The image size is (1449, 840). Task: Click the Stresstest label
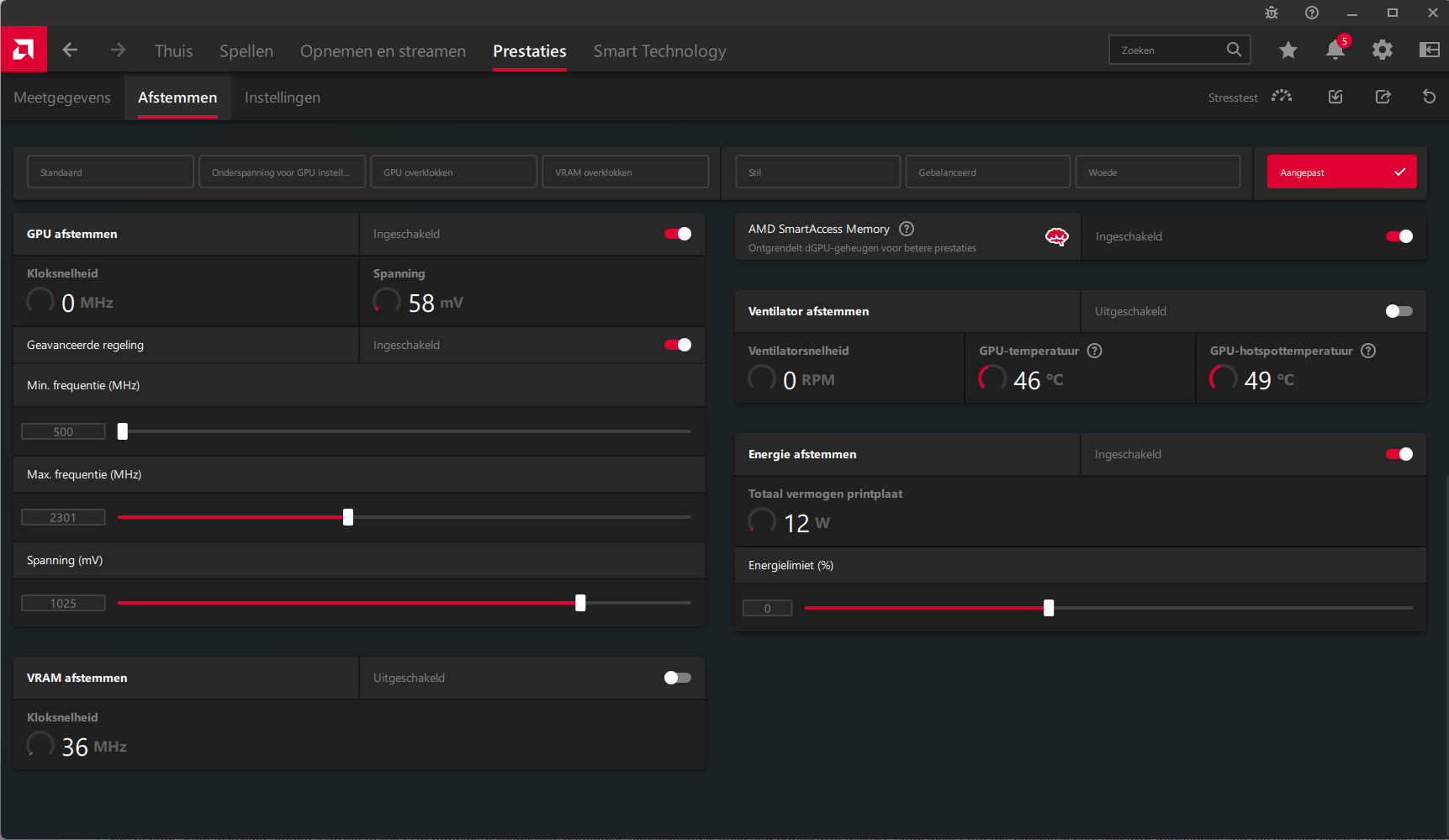(1233, 98)
